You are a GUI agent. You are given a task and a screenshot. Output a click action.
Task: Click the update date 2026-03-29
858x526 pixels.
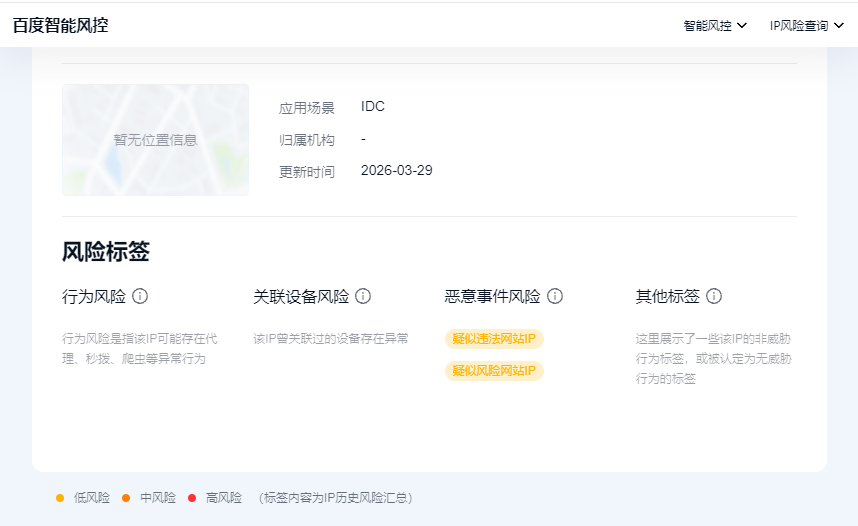(396, 171)
